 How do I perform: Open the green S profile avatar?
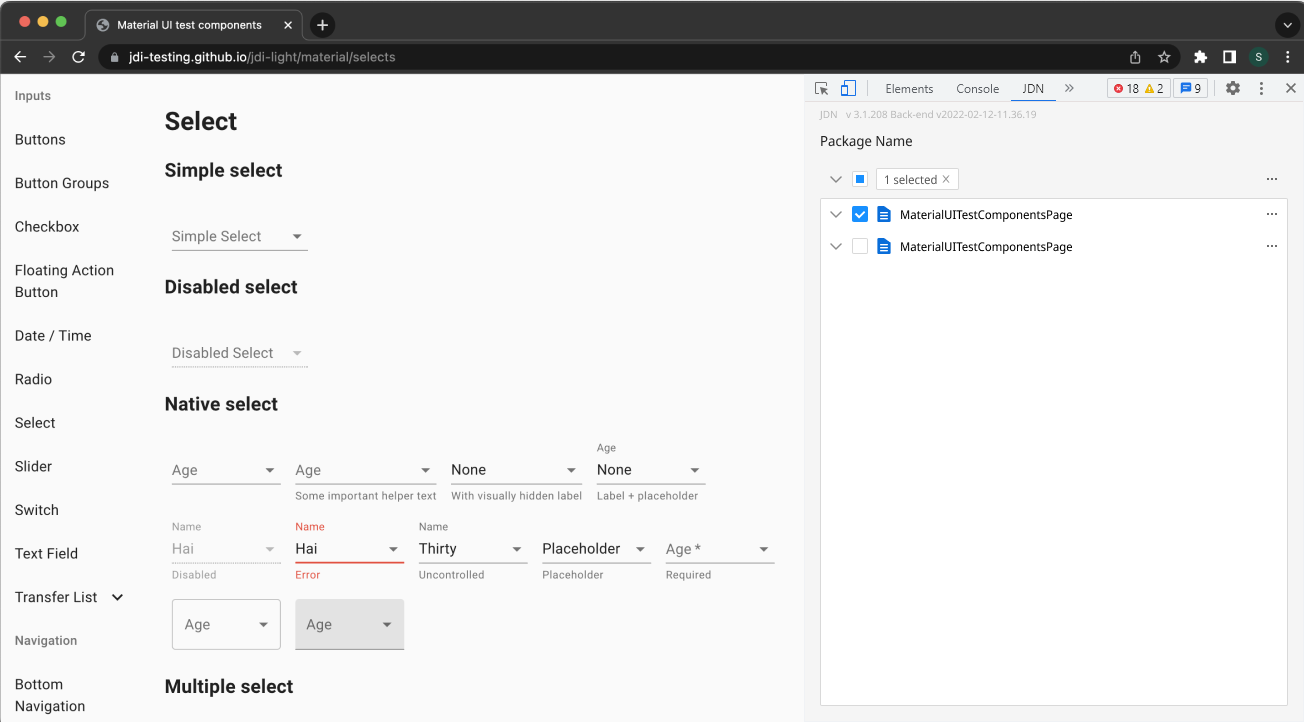click(1258, 57)
